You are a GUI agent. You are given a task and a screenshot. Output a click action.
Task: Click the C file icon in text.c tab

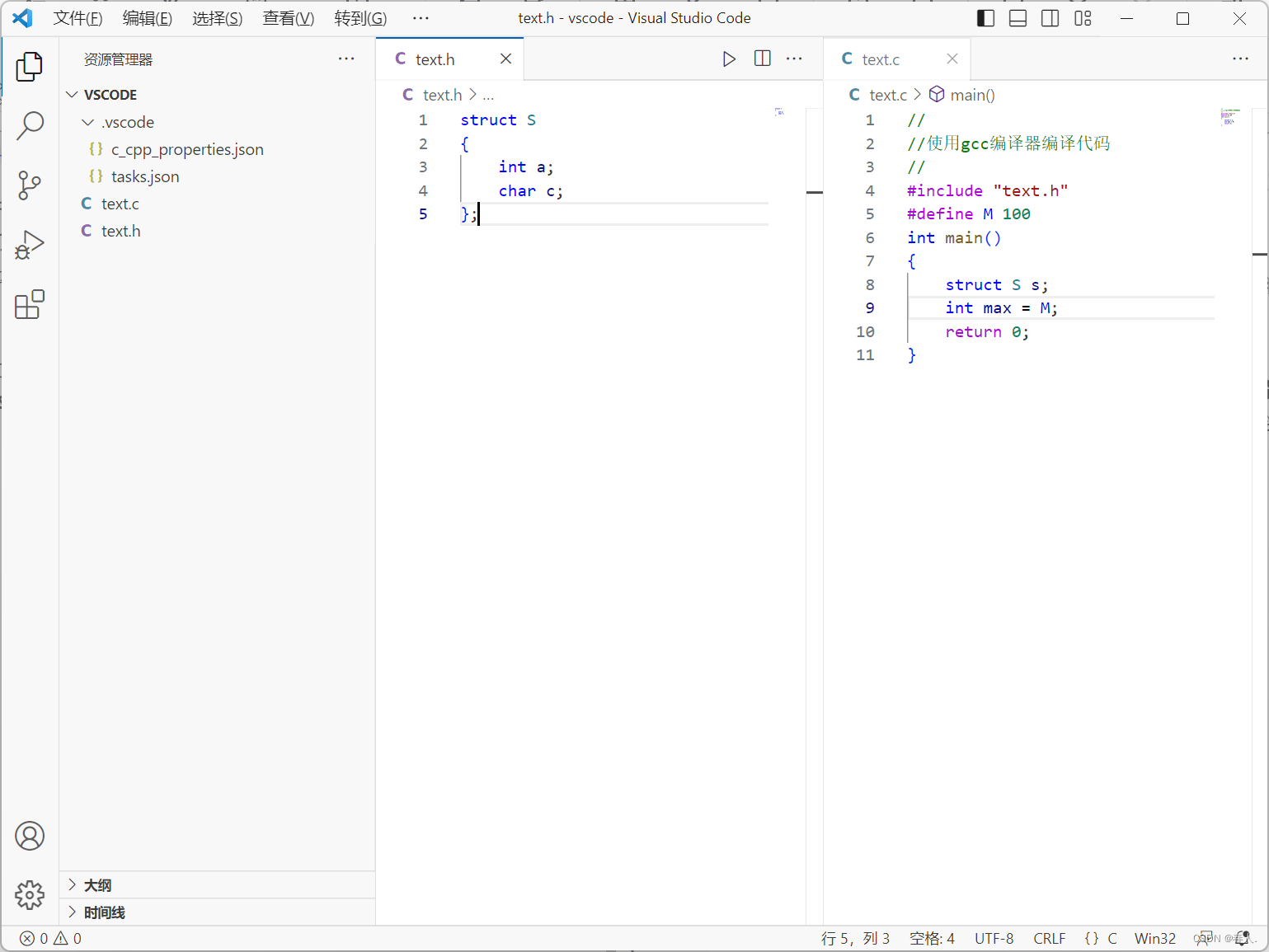(847, 59)
